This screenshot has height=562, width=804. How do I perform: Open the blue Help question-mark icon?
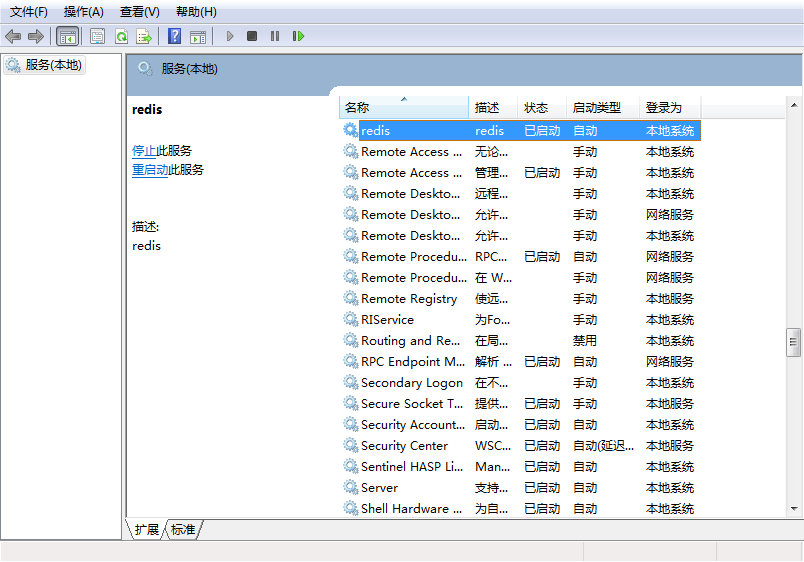tap(174, 36)
